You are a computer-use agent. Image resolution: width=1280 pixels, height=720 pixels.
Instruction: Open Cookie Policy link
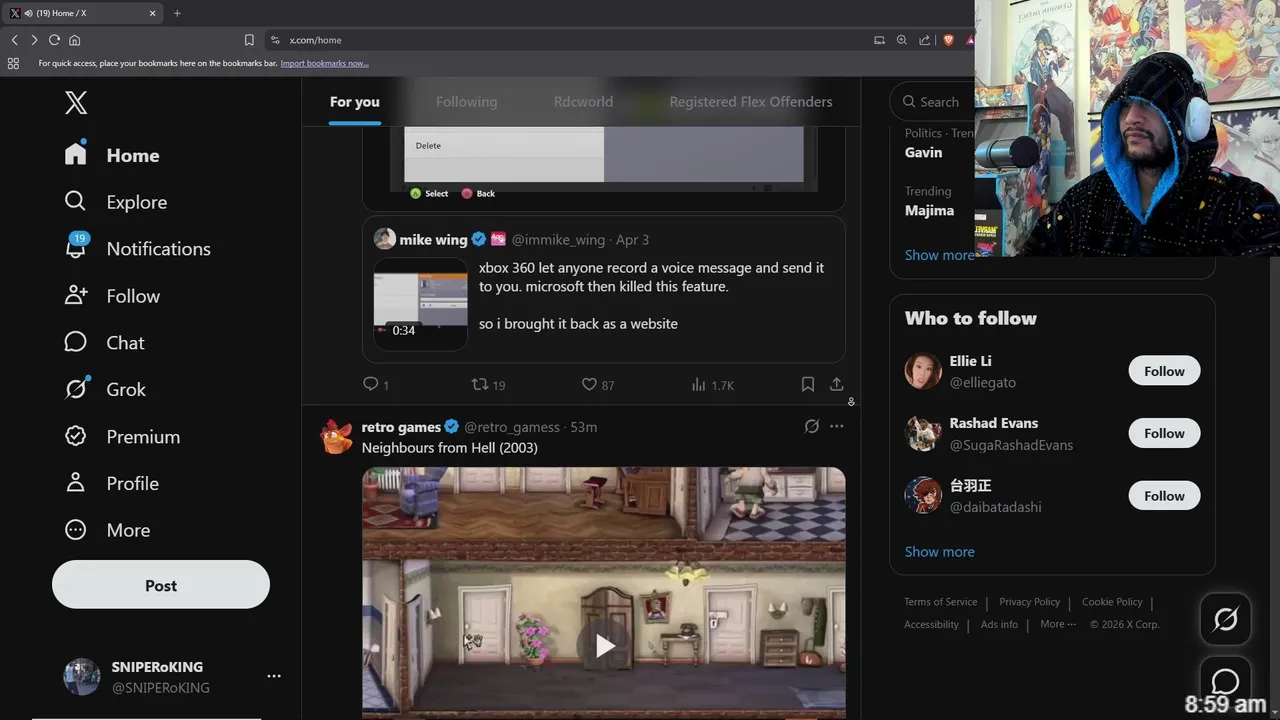click(1112, 602)
